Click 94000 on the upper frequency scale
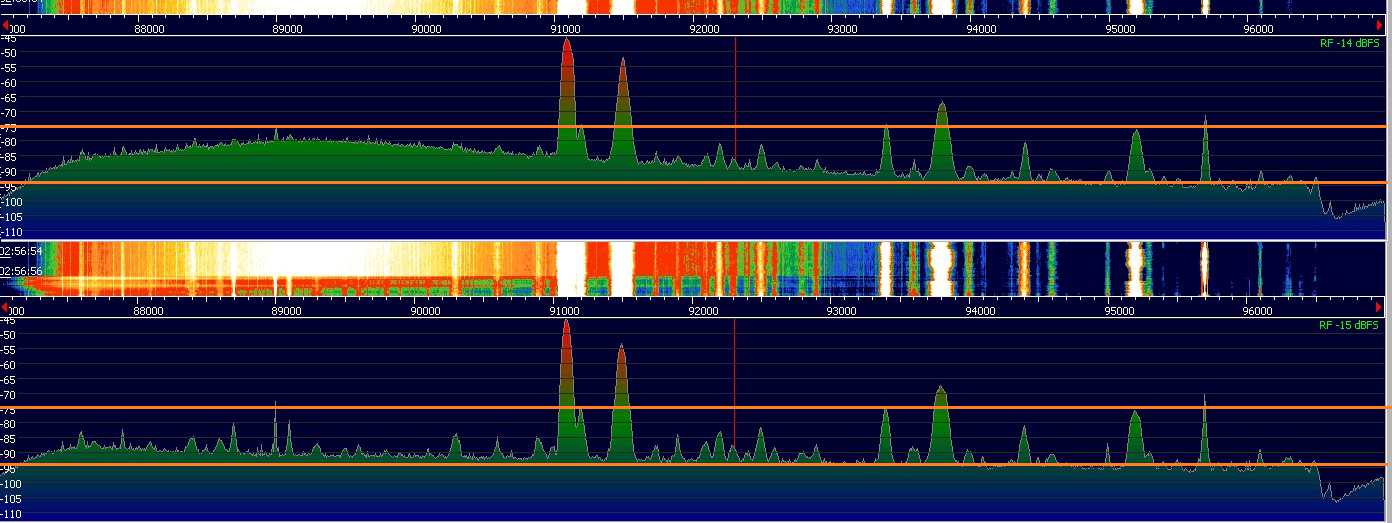This screenshot has height=523, width=1392. tap(981, 29)
